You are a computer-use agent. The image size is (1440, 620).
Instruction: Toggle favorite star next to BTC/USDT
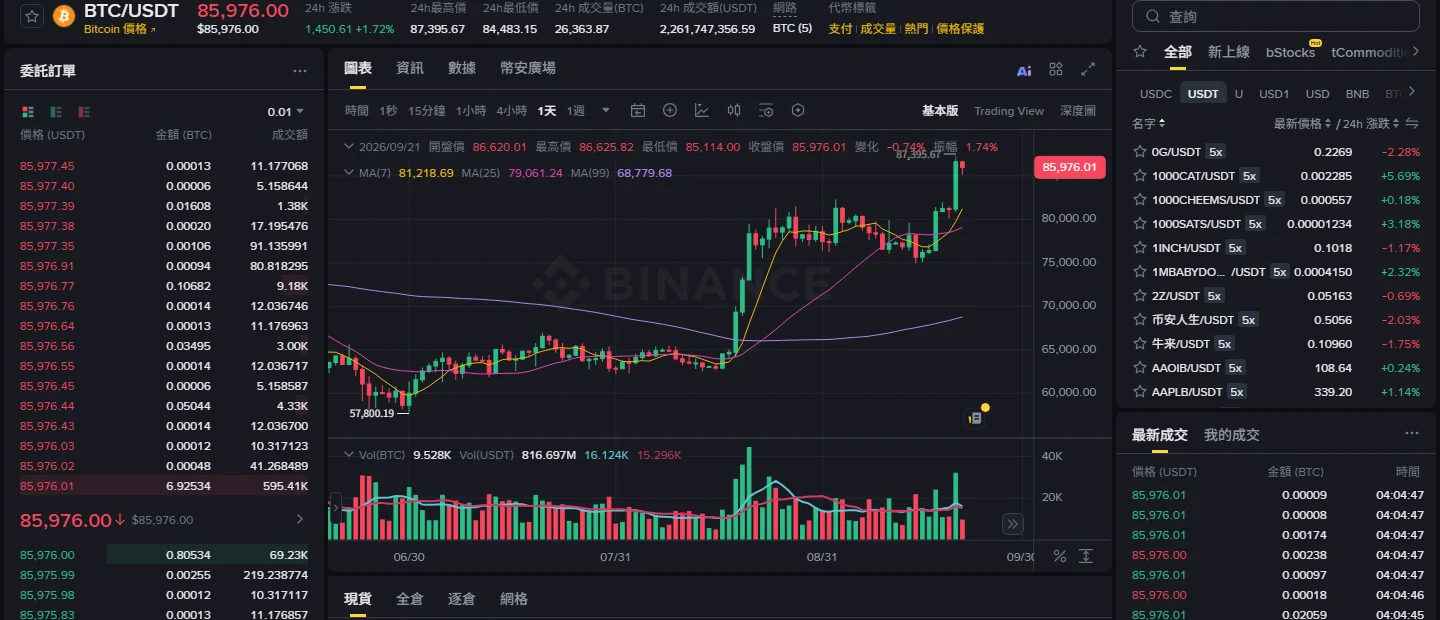point(32,17)
